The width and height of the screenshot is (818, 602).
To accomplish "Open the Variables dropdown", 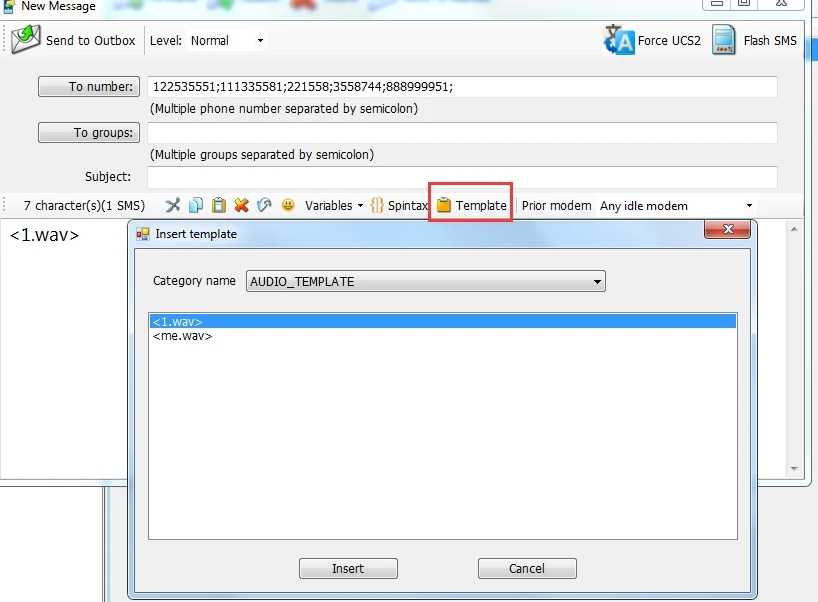I will point(334,206).
